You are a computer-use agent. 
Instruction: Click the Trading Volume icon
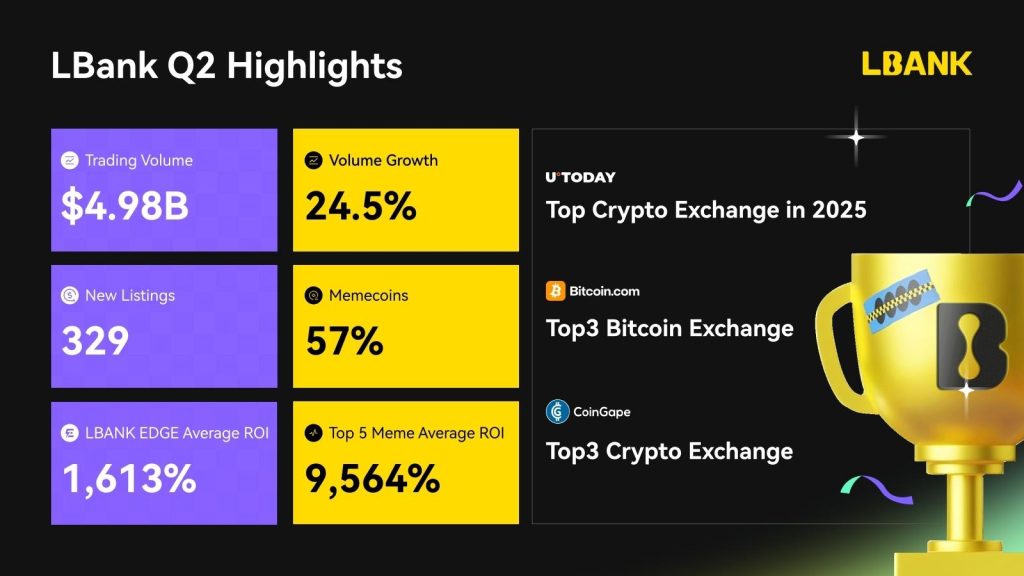70,161
